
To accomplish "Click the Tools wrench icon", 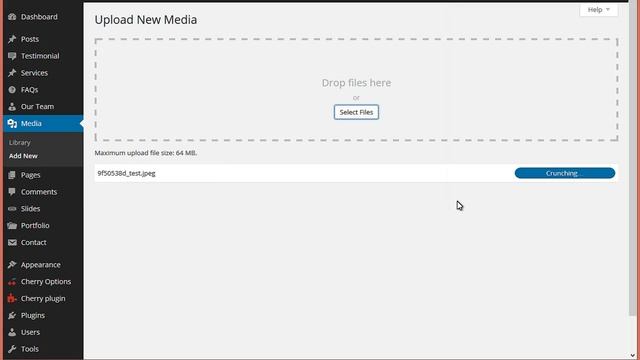I will coord(12,349).
